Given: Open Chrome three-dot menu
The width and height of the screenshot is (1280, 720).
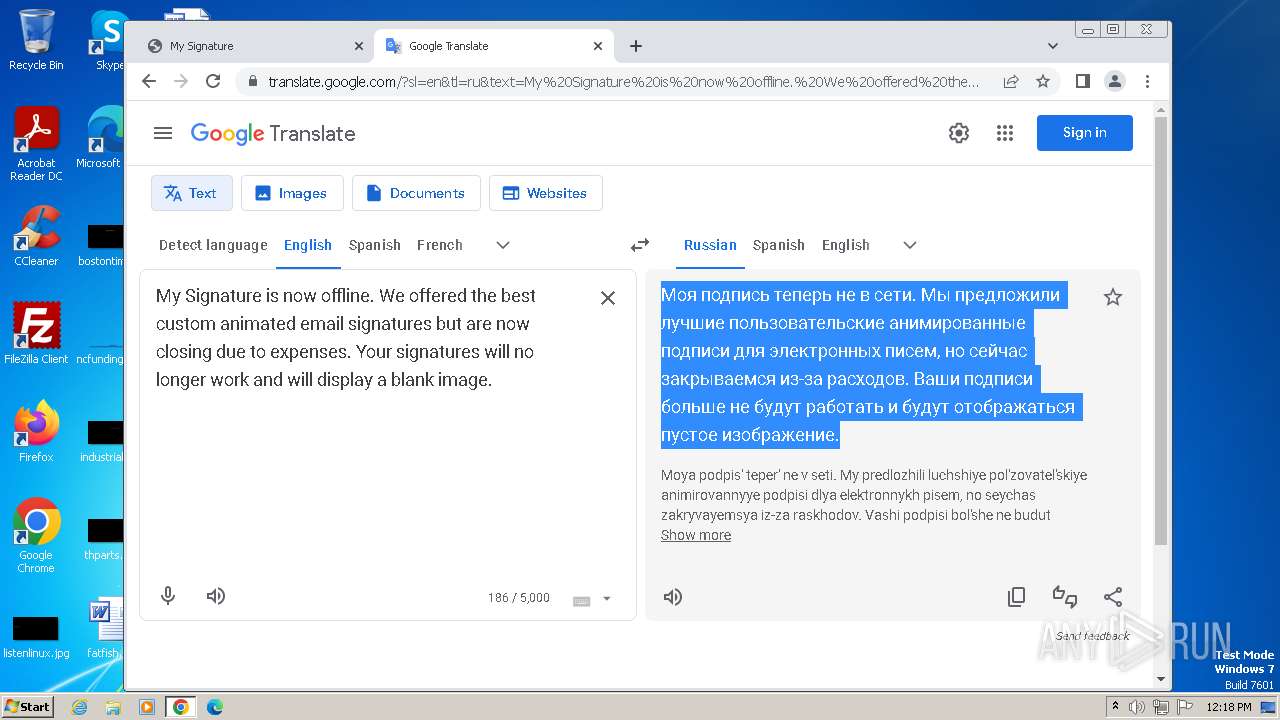Looking at the screenshot, I should (1147, 81).
